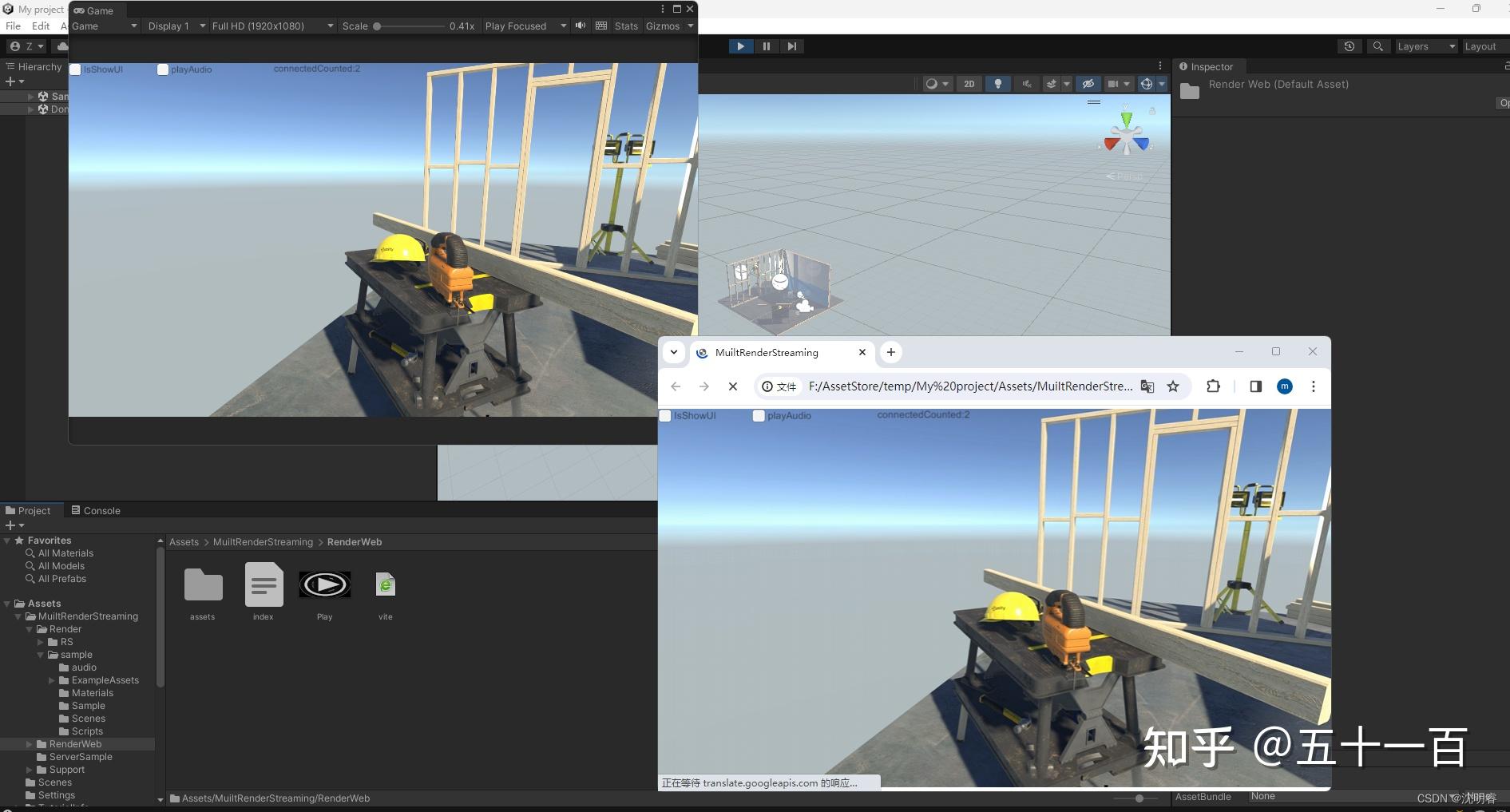Image resolution: width=1510 pixels, height=812 pixels.
Task: Enable the playAudio checkbox
Action: (x=163, y=69)
